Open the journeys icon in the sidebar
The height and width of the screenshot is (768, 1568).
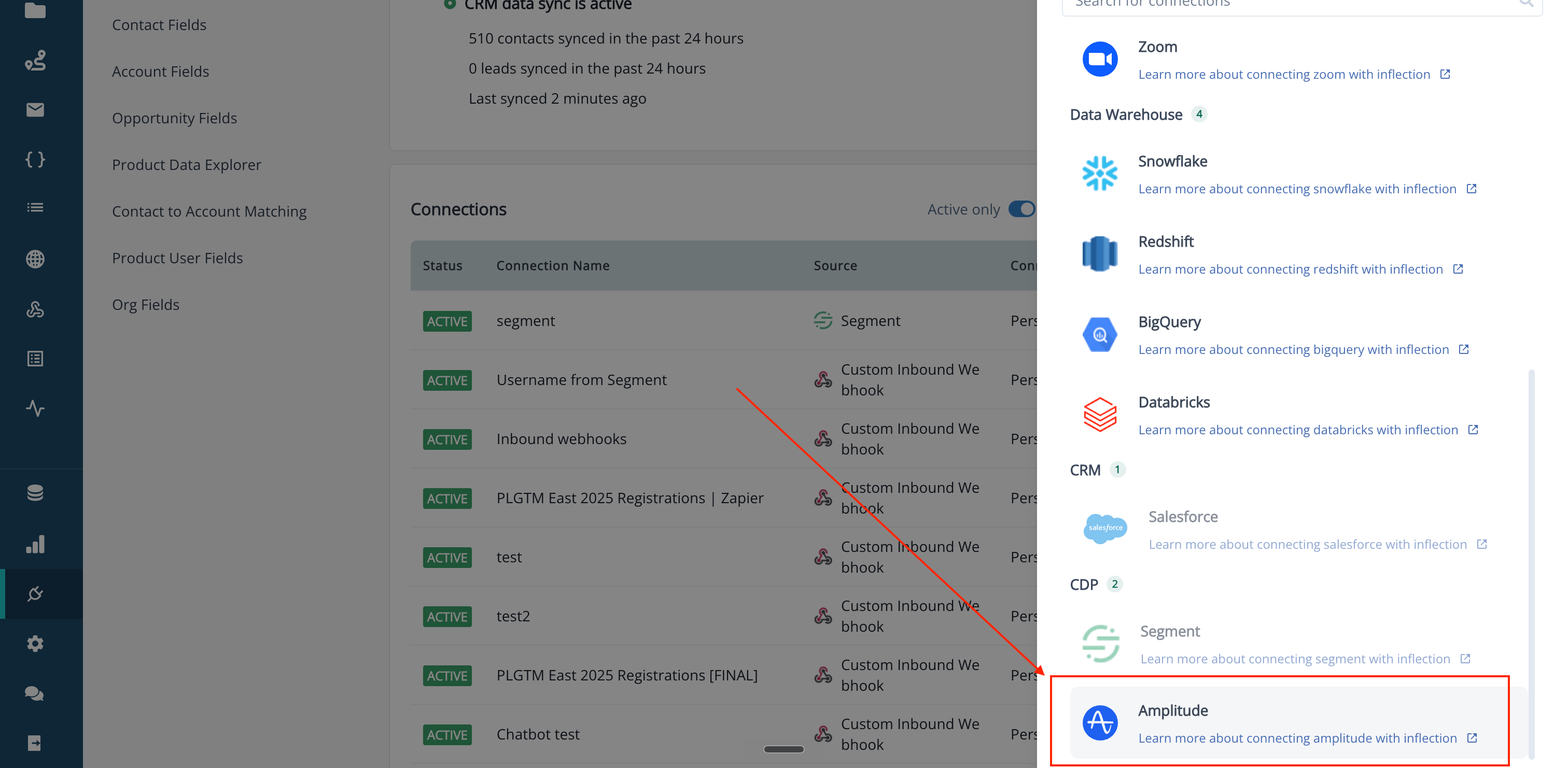(x=35, y=60)
